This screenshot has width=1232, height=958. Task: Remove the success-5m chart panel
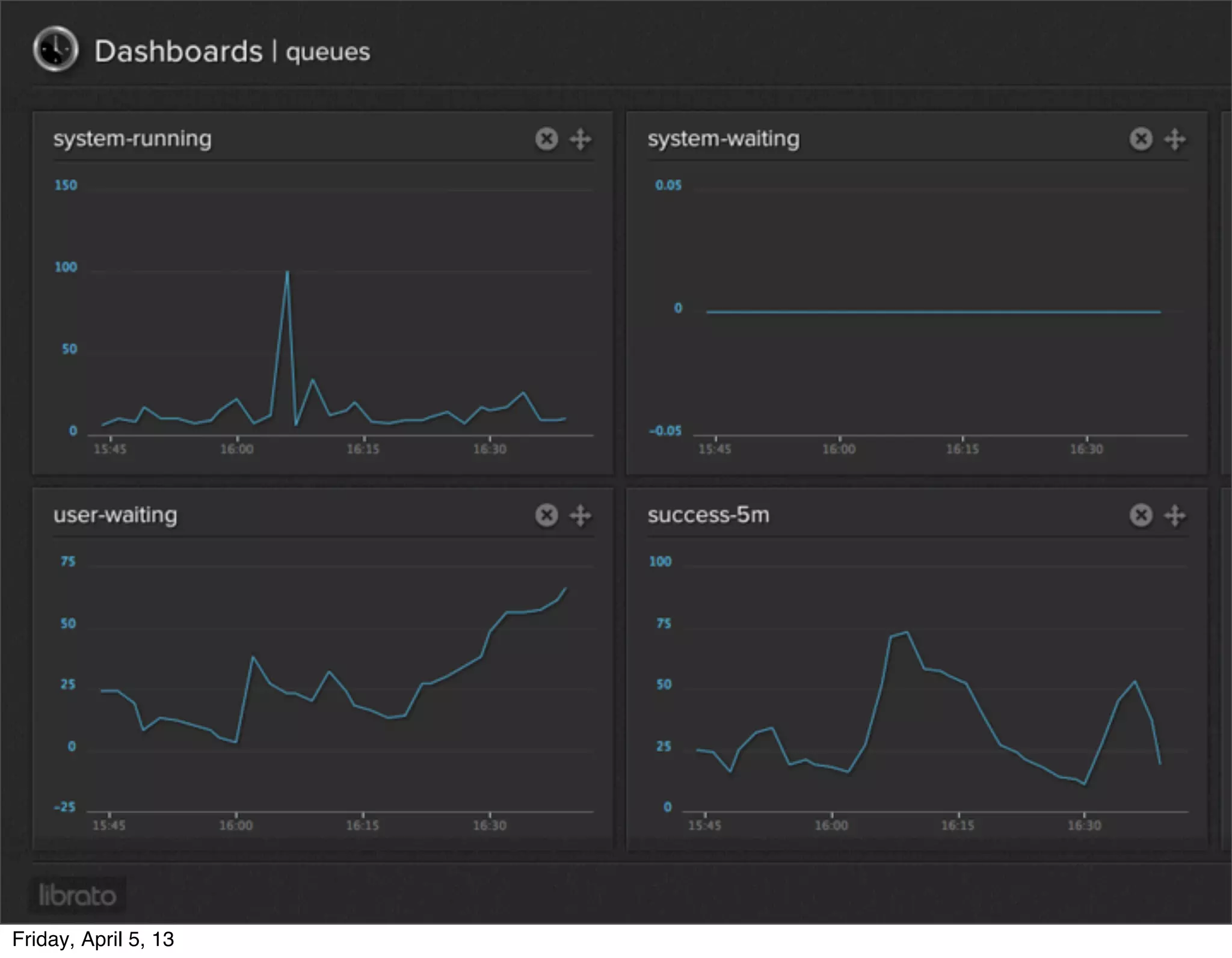pos(1141,515)
